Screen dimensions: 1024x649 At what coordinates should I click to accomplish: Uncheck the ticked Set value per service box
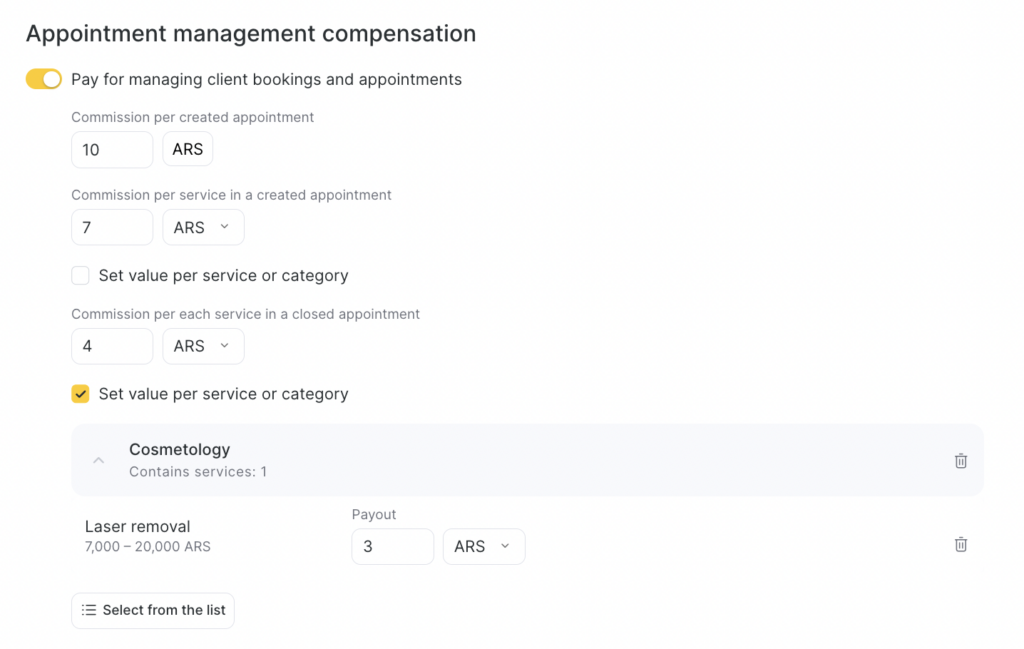point(81,394)
